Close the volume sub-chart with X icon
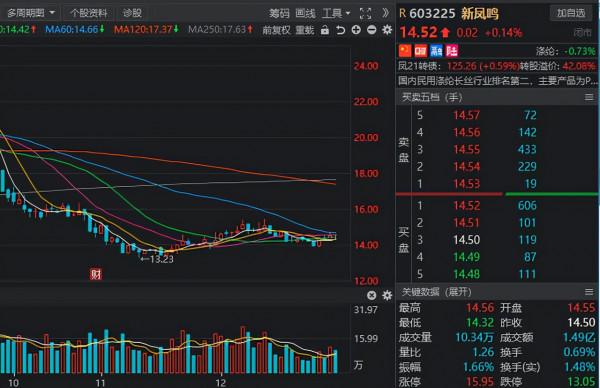Image resolution: width=600 pixels, height=388 pixels. (x=371, y=295)
